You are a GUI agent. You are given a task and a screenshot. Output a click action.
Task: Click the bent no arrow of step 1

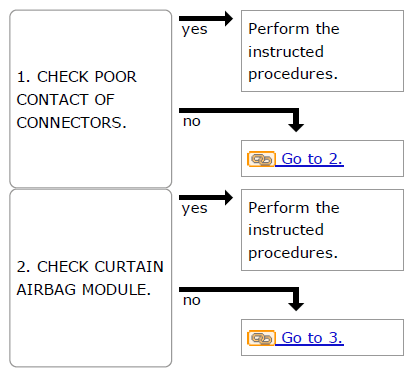(242, 119)
